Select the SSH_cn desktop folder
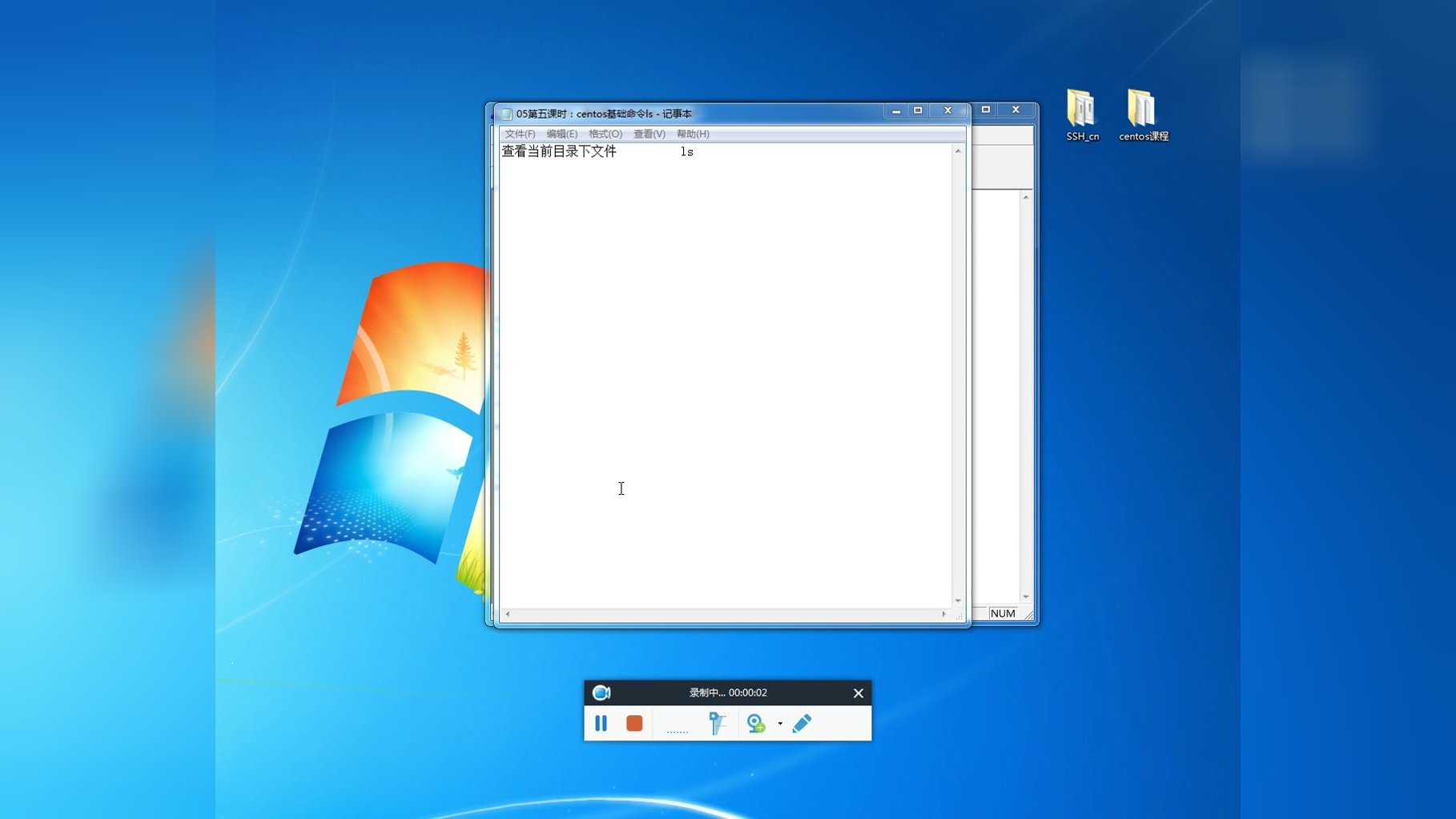 pyautogui.click(x=1082, y=116)
